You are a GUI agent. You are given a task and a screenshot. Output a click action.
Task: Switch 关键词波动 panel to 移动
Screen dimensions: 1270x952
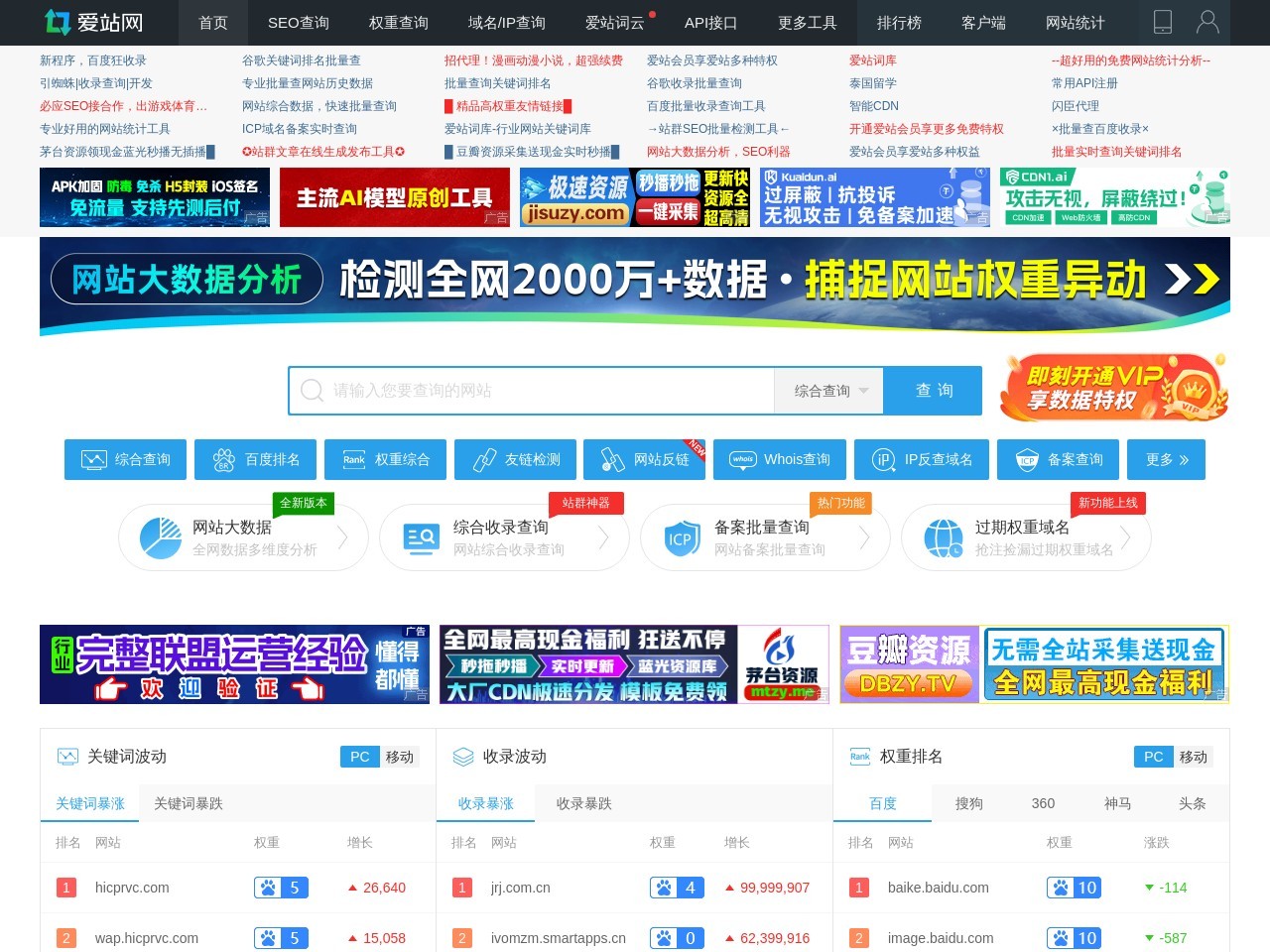pyautogui.click(x=400, y=757)
